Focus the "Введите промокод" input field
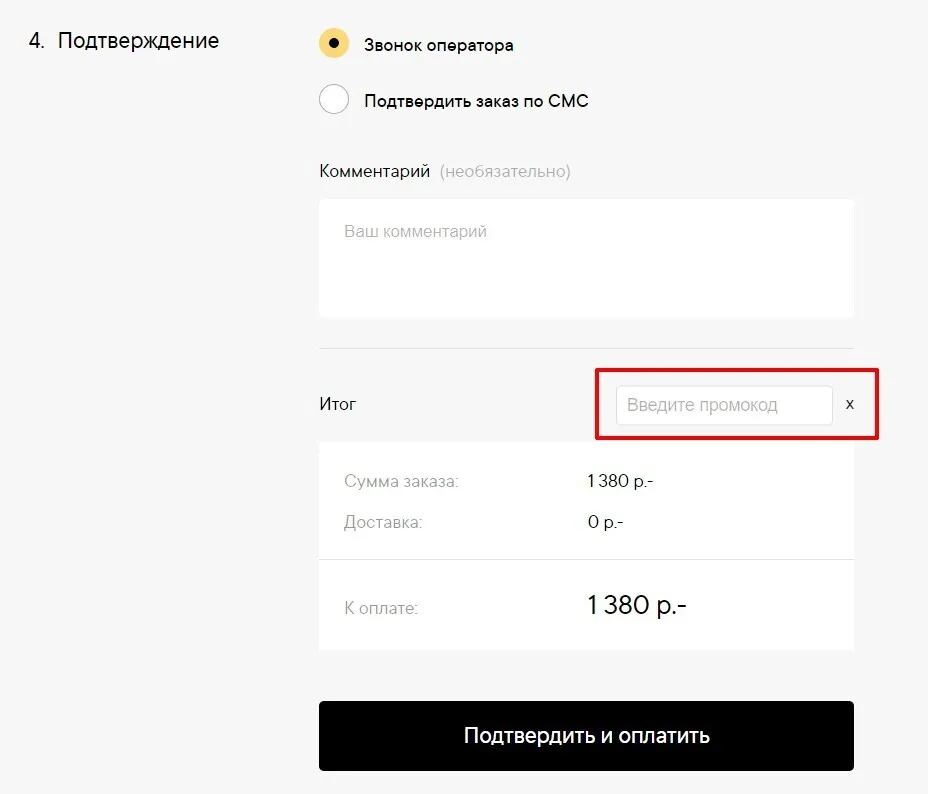This screenshot has height=794, width=928. coord(723,405)
